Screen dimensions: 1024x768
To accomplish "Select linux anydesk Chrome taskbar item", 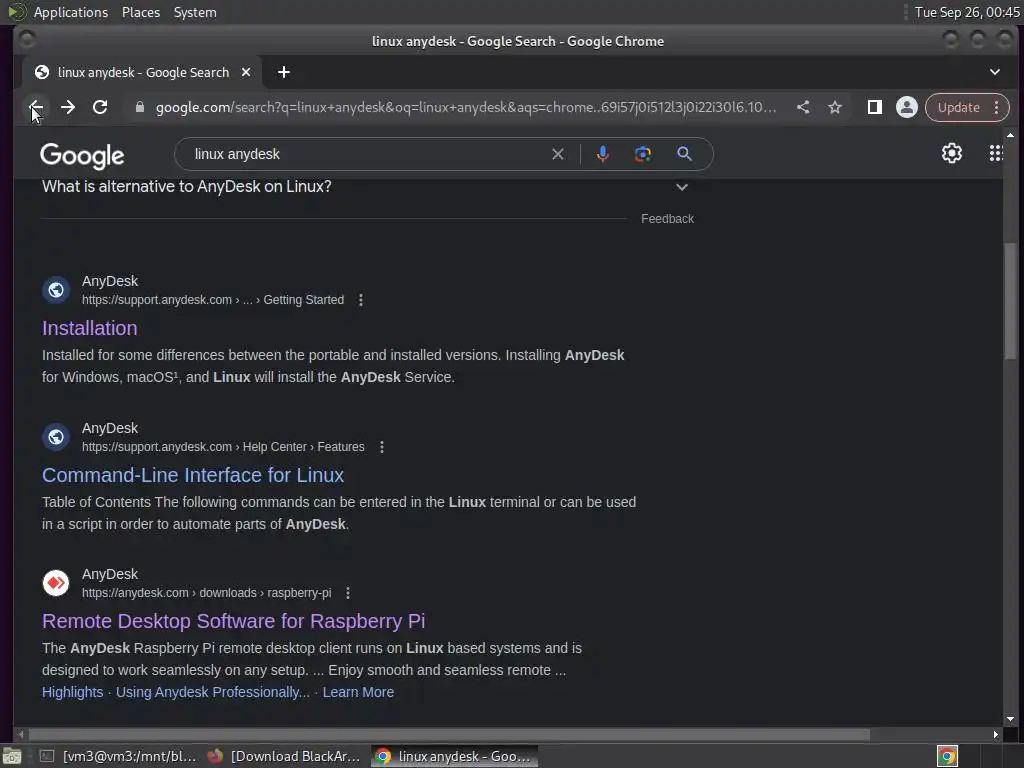I will coord(455,756).
